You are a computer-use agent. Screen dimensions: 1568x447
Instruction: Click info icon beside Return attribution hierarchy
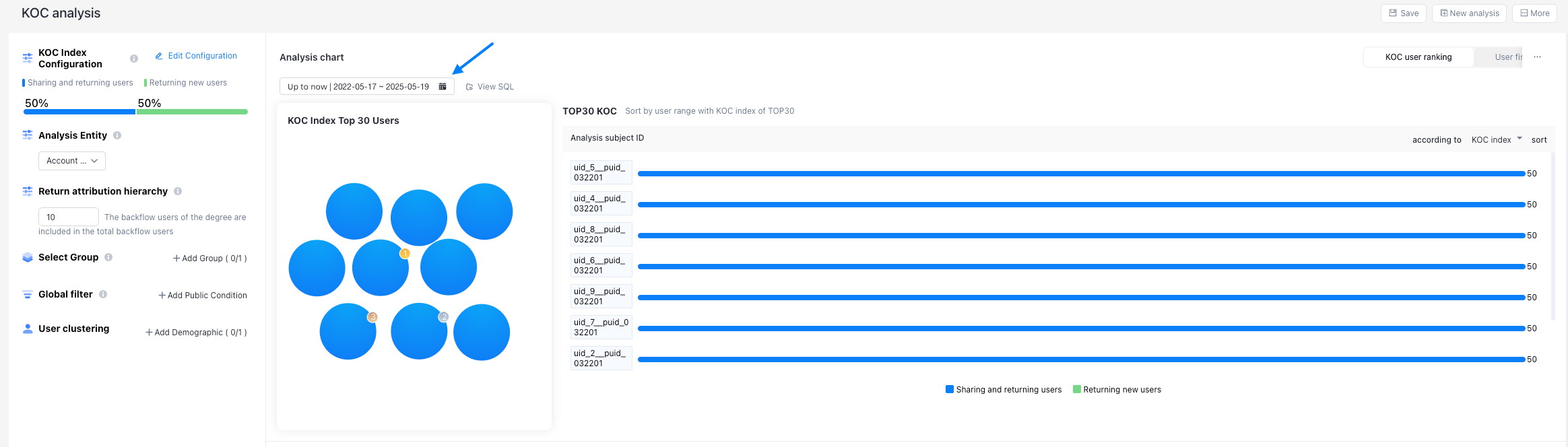coord(178,191)
